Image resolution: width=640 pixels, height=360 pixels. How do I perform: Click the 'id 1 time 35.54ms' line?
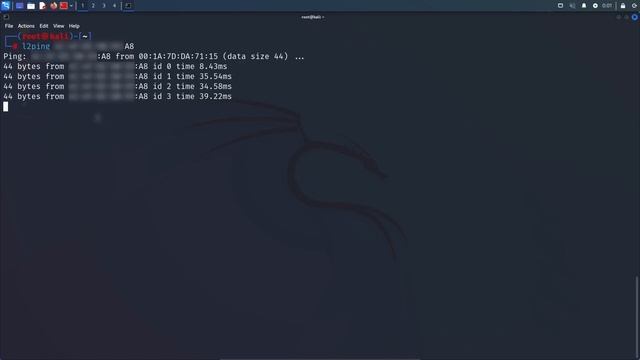point(192,76)
